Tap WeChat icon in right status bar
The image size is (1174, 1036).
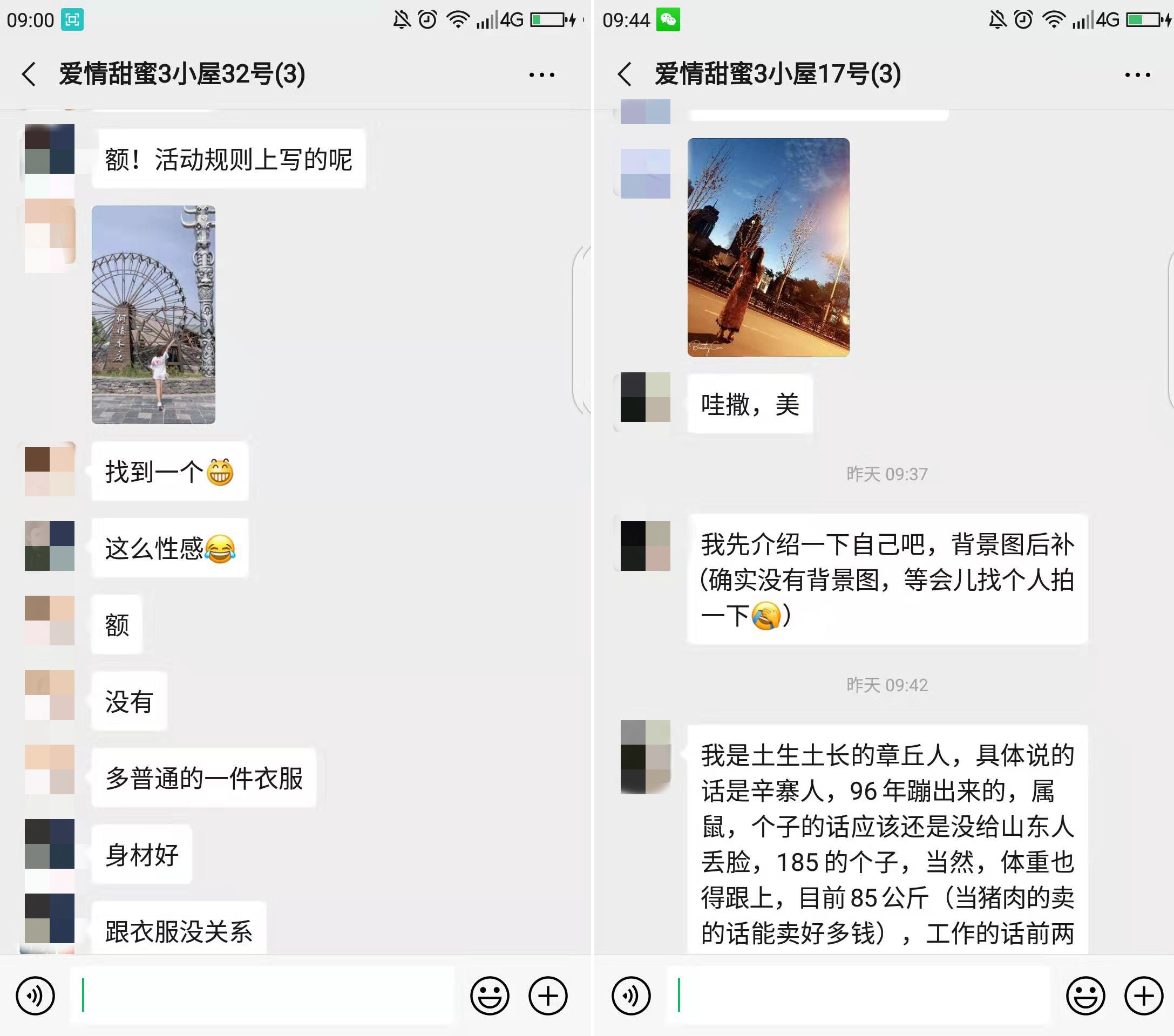click(669, 20)
